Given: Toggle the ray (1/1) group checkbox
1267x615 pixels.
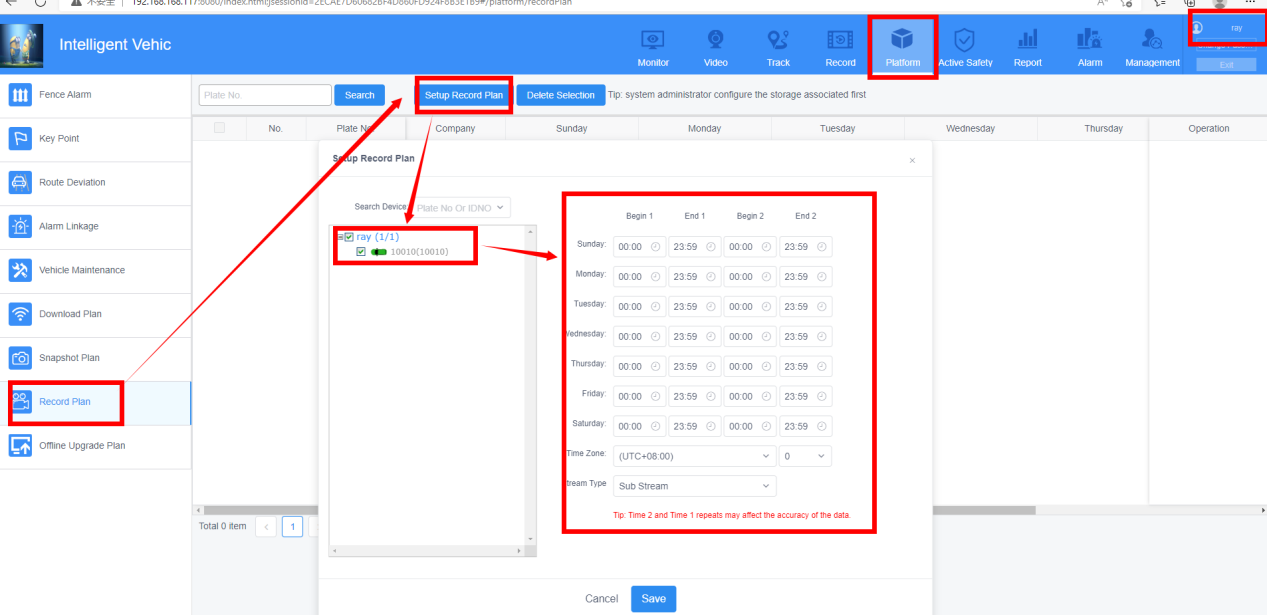Looking at the screenshot, I should coord(349,237).
